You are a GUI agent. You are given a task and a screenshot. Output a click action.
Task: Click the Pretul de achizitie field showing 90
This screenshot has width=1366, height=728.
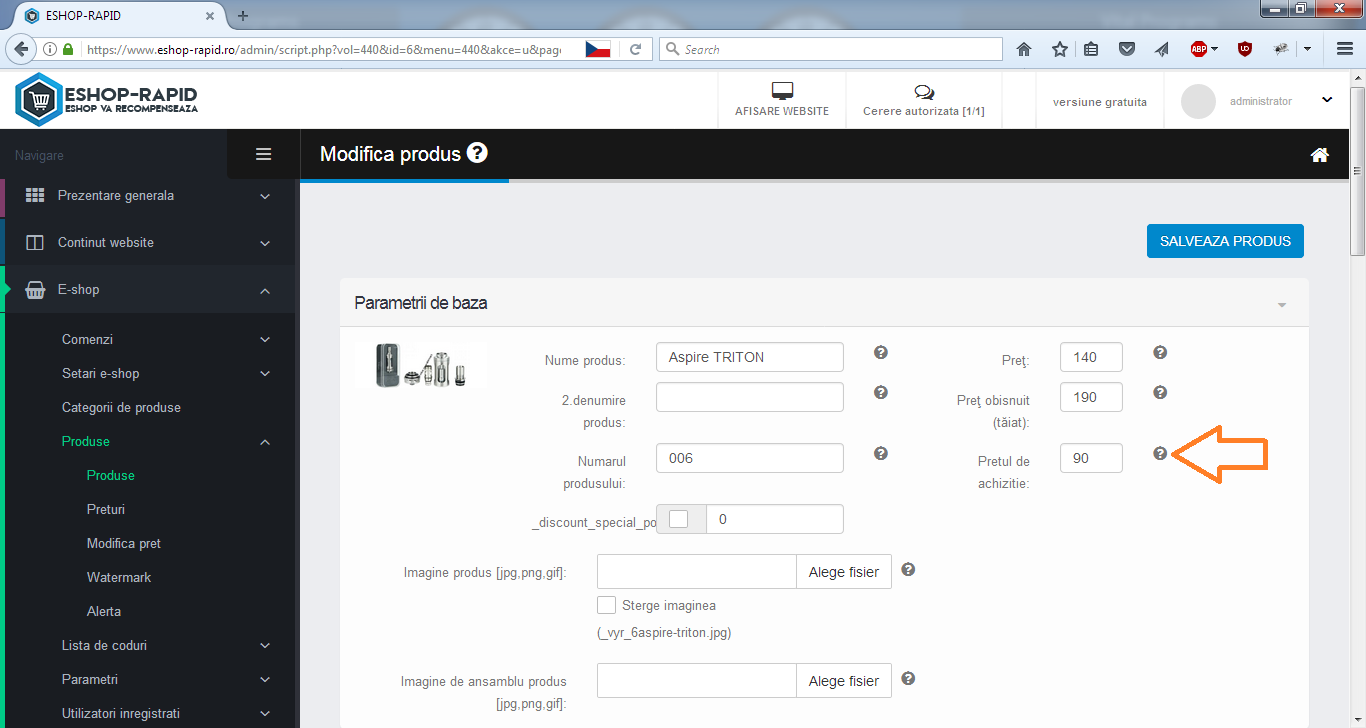click(x=1091, y=458)
